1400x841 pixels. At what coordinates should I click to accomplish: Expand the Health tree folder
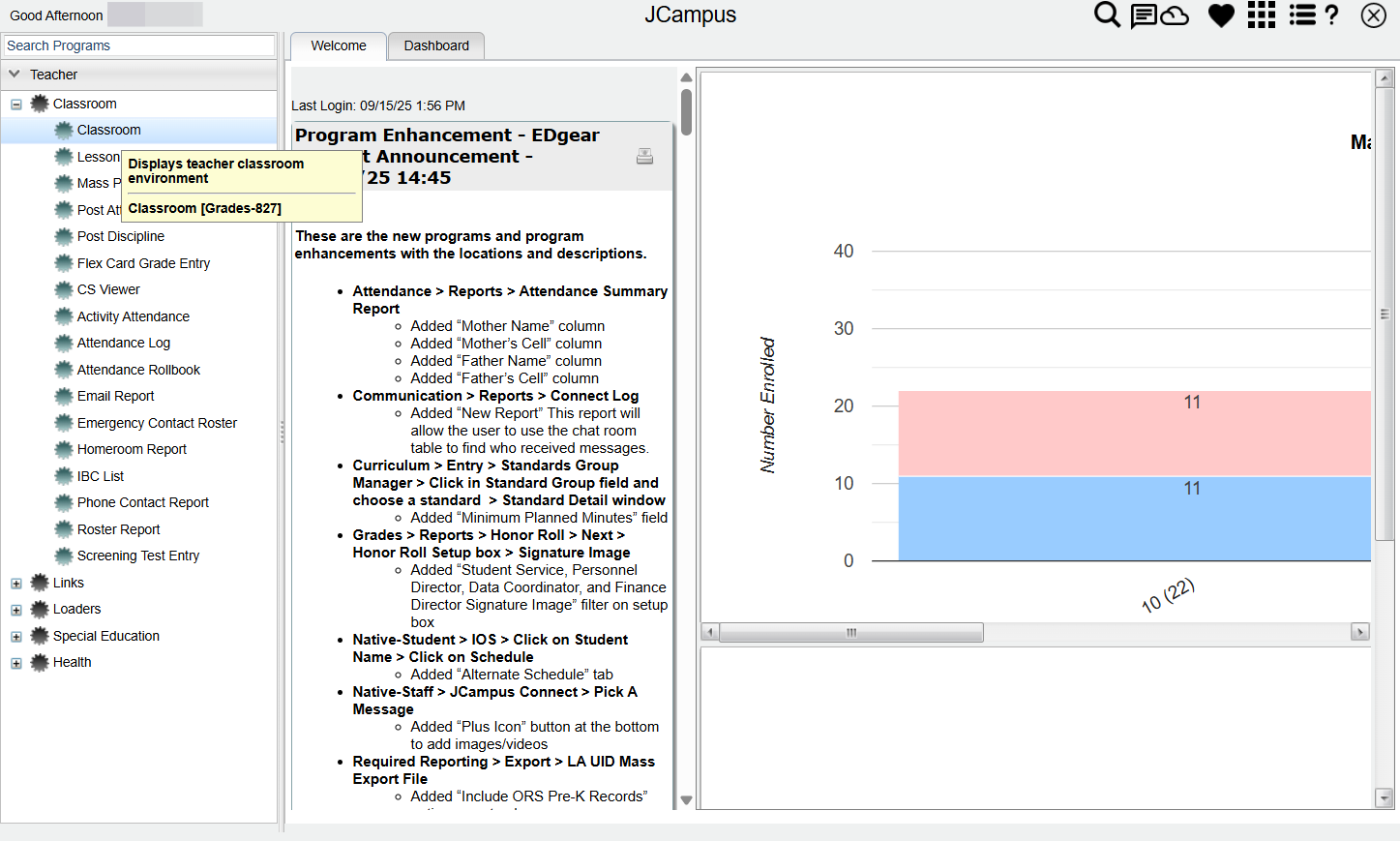click(16, 663)
